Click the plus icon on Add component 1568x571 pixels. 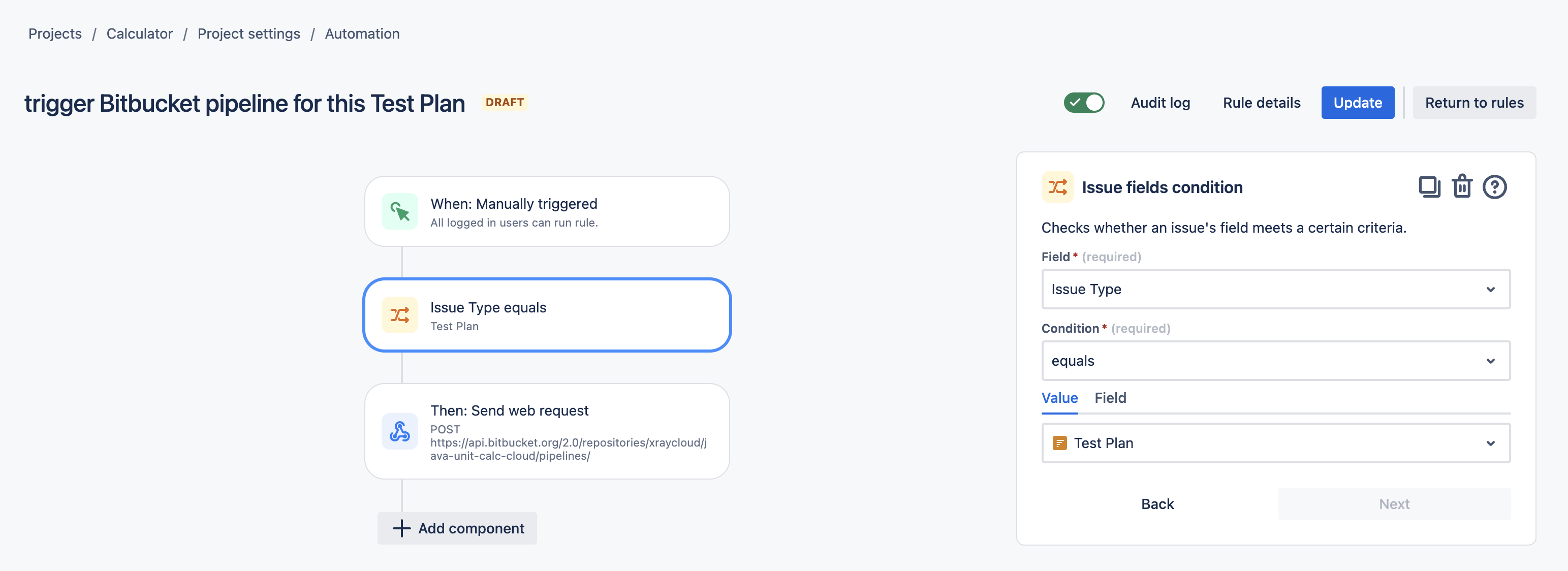402,528
